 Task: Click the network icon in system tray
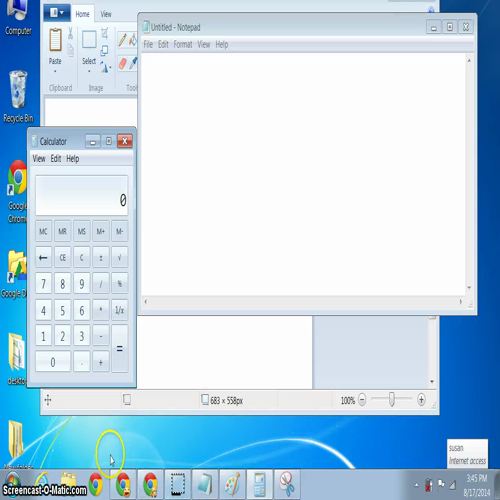pyautogui.click(x=452, y=485)
